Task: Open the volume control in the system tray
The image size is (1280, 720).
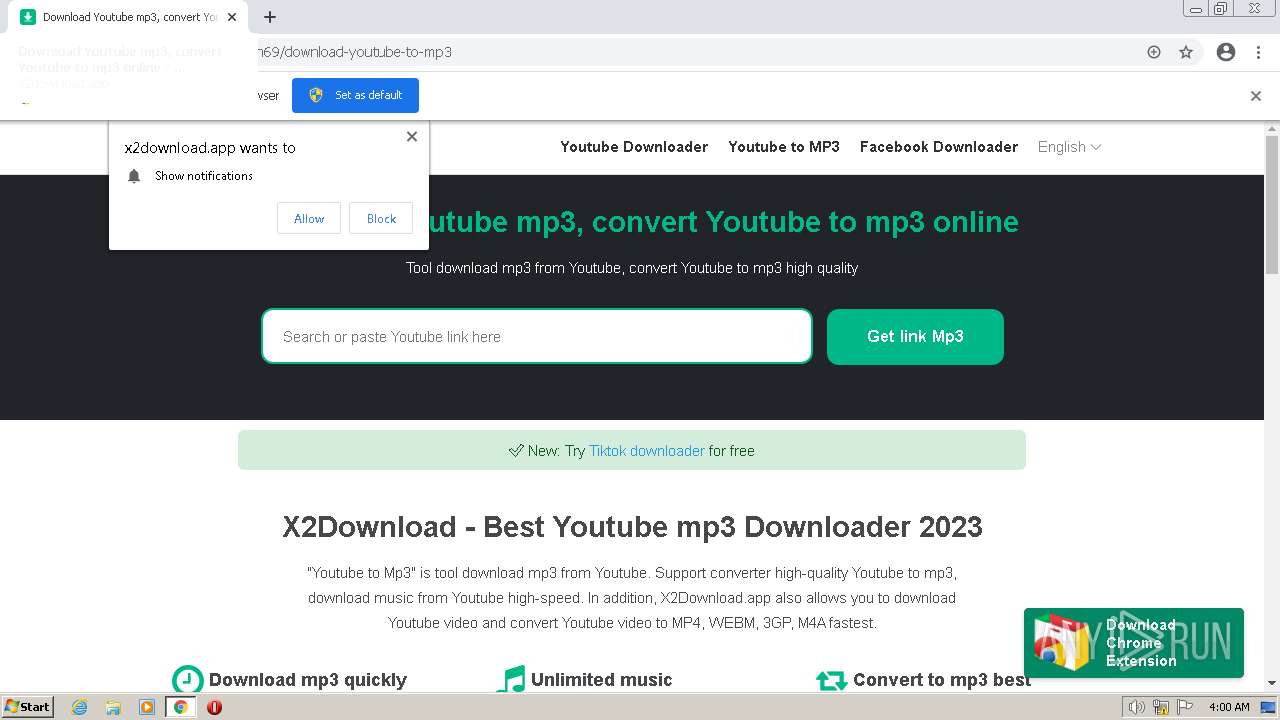Action: (1137, 707)
